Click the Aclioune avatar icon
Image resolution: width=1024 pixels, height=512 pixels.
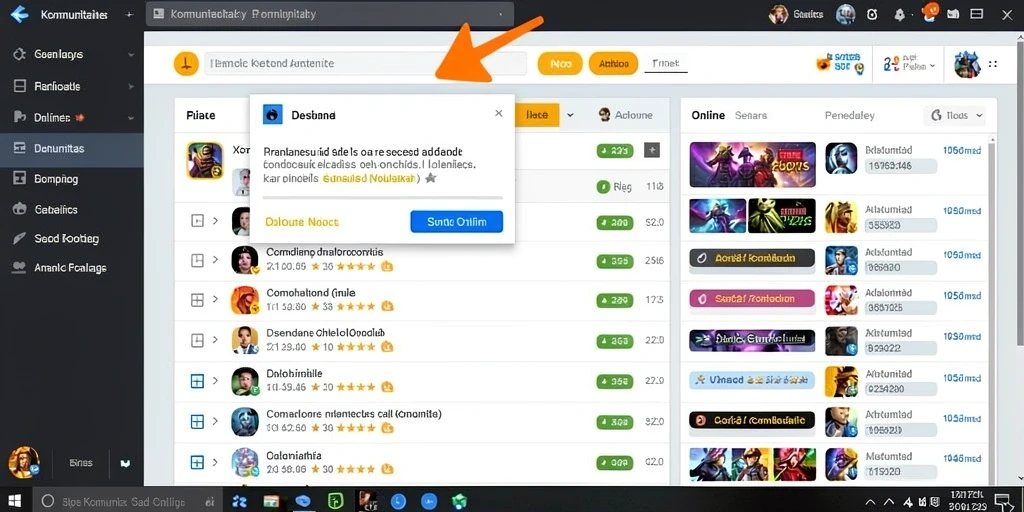604,115
